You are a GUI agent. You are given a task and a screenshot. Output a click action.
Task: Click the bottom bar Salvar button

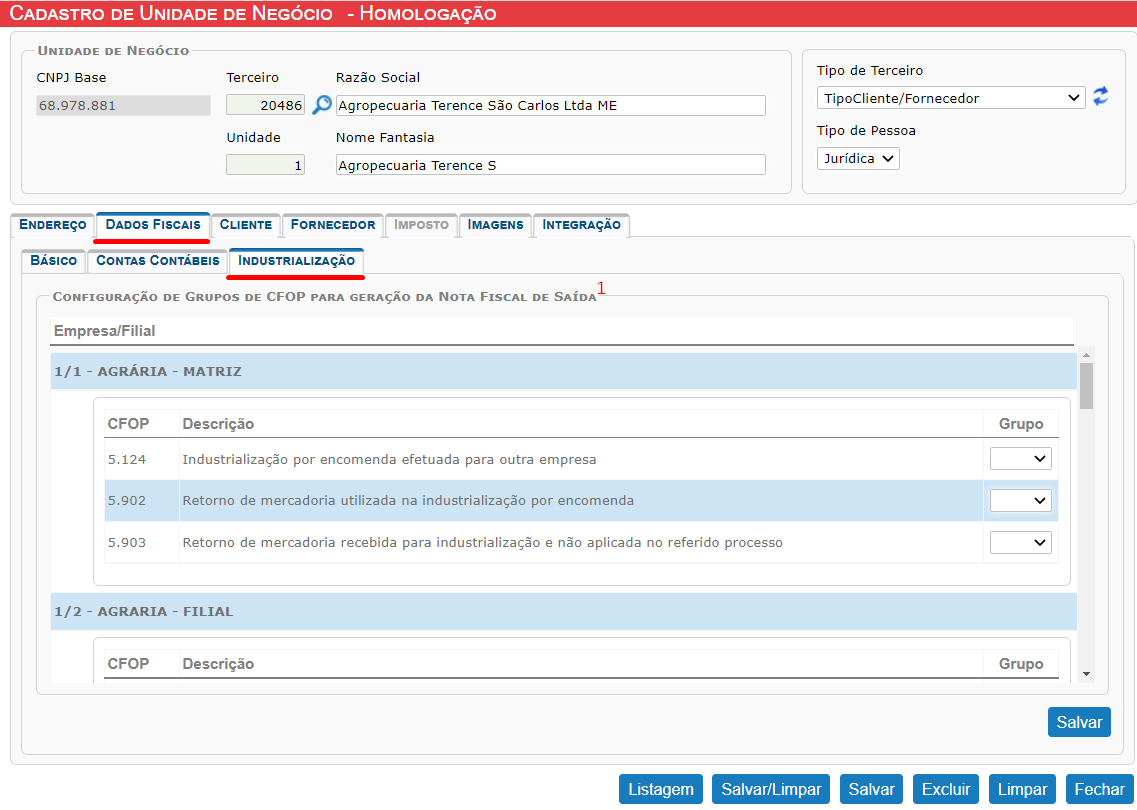coord(871,789)
